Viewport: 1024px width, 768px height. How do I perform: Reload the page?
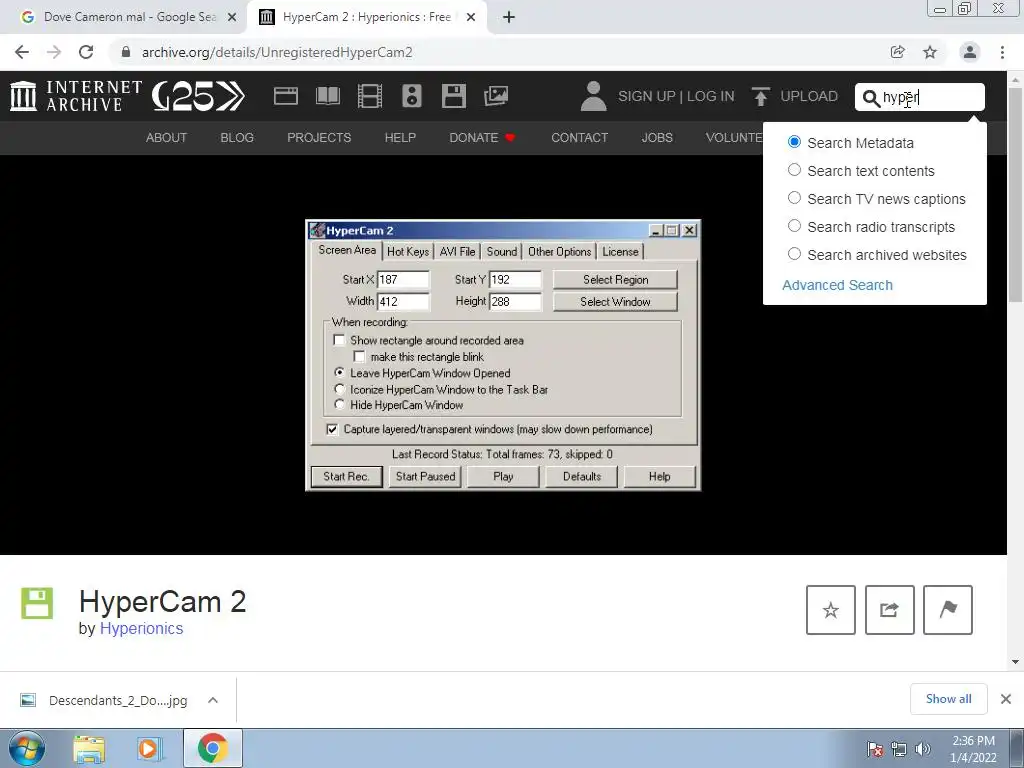(86, 52)
